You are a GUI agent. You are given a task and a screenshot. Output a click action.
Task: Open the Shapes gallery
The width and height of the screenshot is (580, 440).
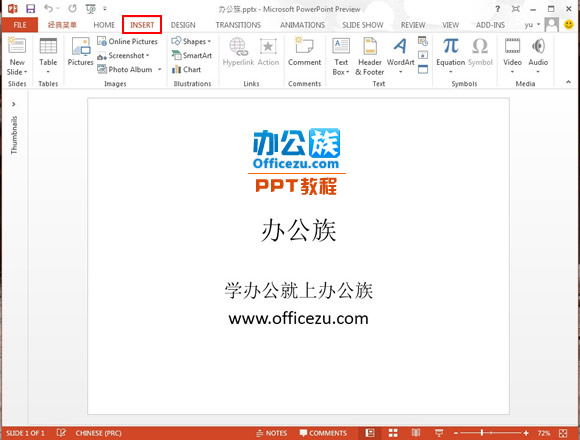pos(191,41)
